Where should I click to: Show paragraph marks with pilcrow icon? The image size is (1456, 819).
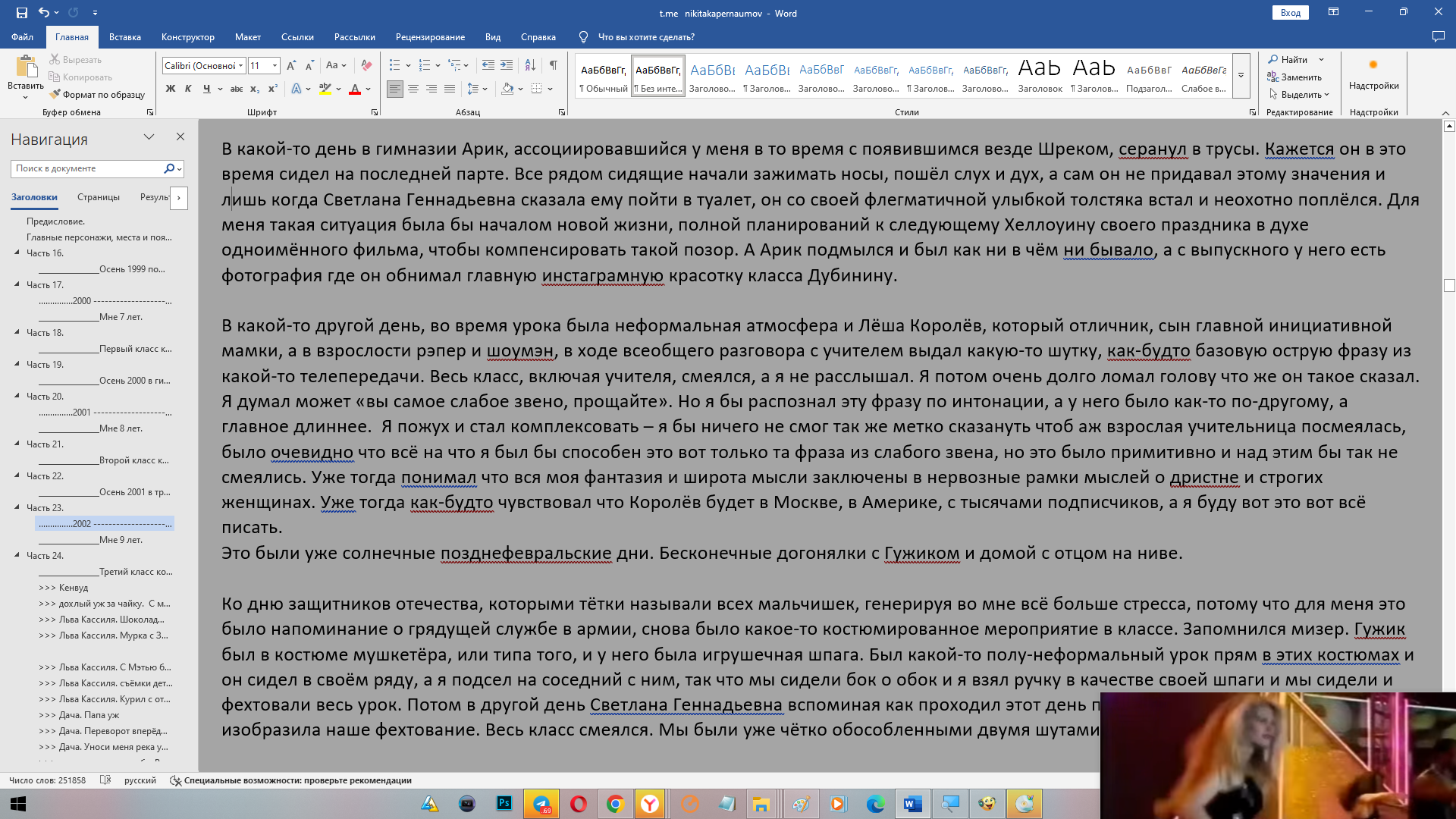click(x=554, y=65)
